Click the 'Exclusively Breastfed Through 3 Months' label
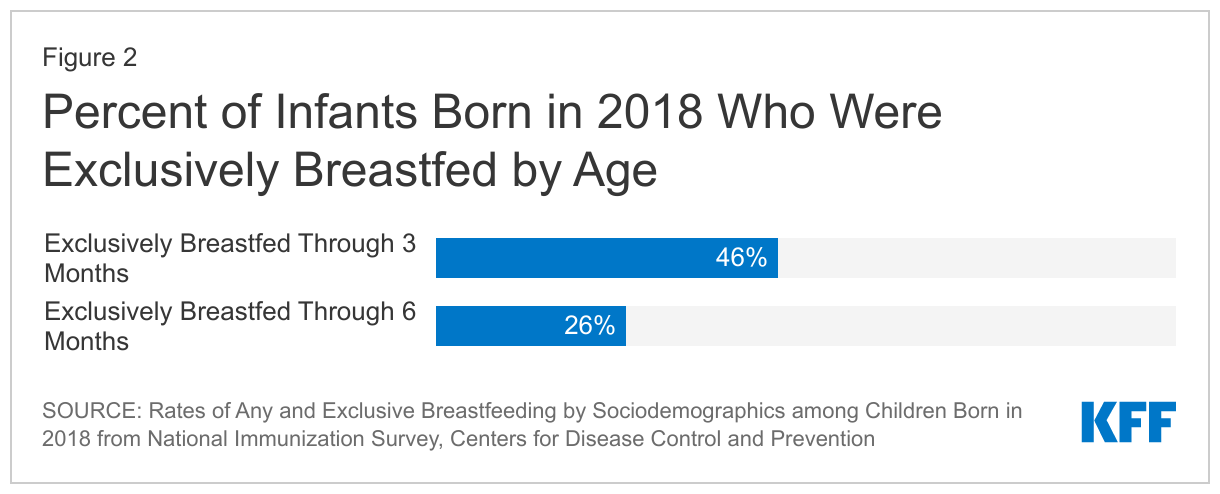The image size is (1220, 494). click(230, 258)
